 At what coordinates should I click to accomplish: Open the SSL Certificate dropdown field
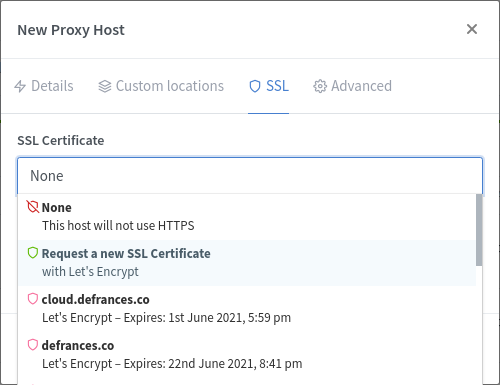[250, 176]
